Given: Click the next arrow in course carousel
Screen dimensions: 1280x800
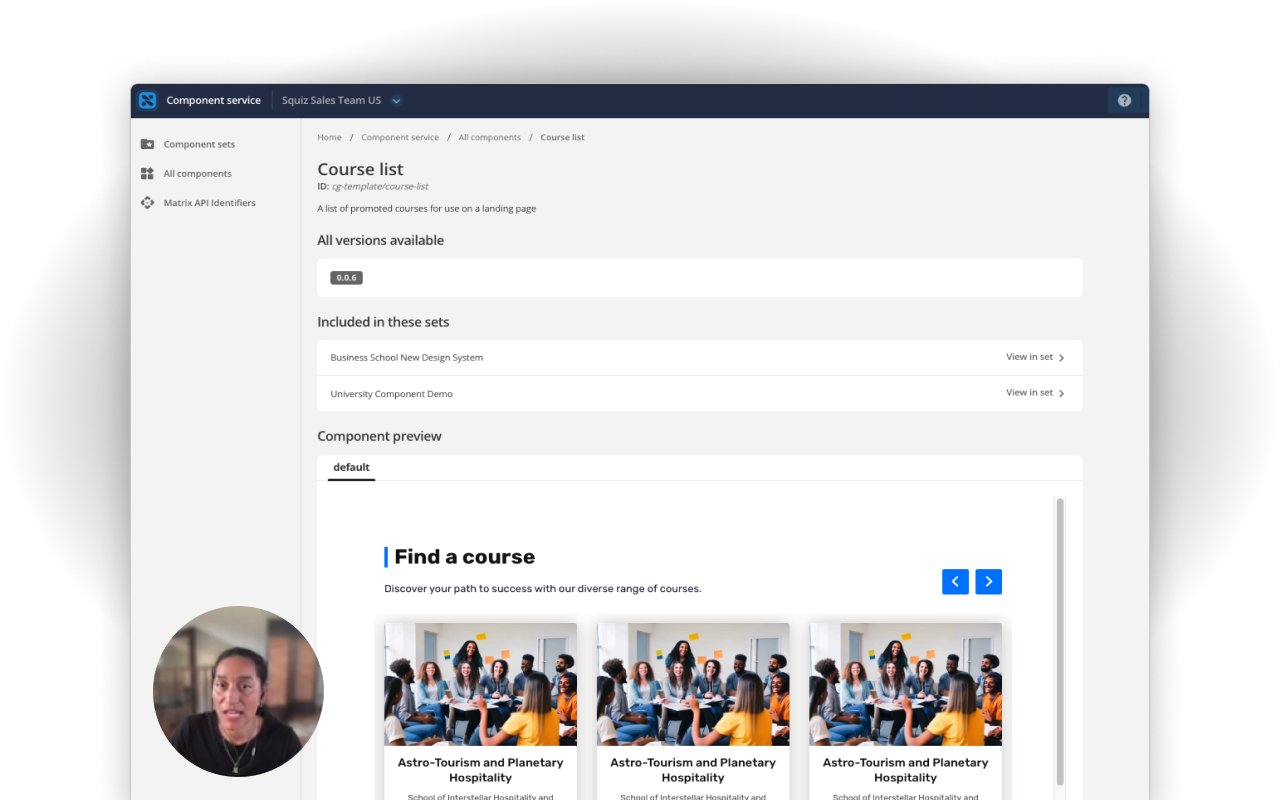Looking at the screenshot, I should [x=988, y=581].
